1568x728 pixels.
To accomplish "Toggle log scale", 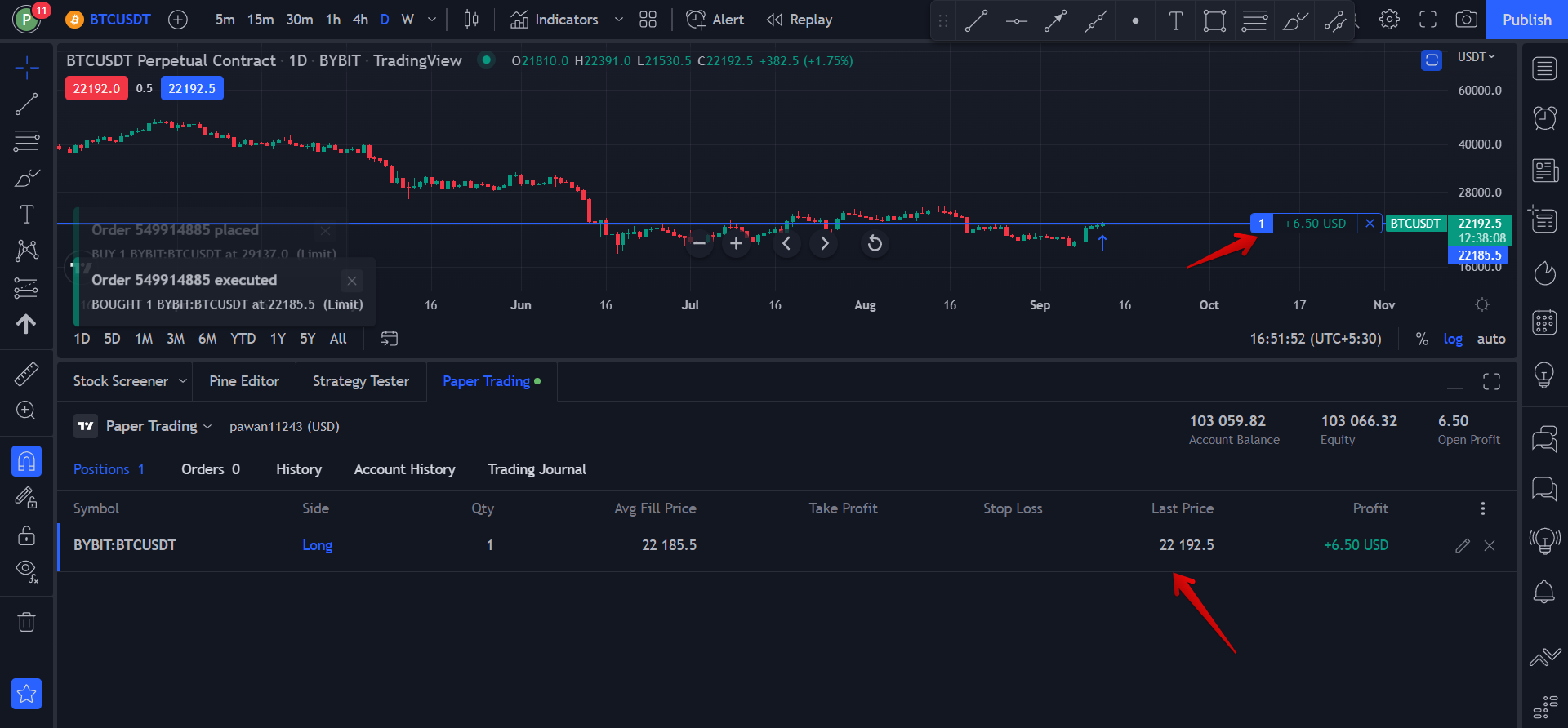I will 1453,339.
